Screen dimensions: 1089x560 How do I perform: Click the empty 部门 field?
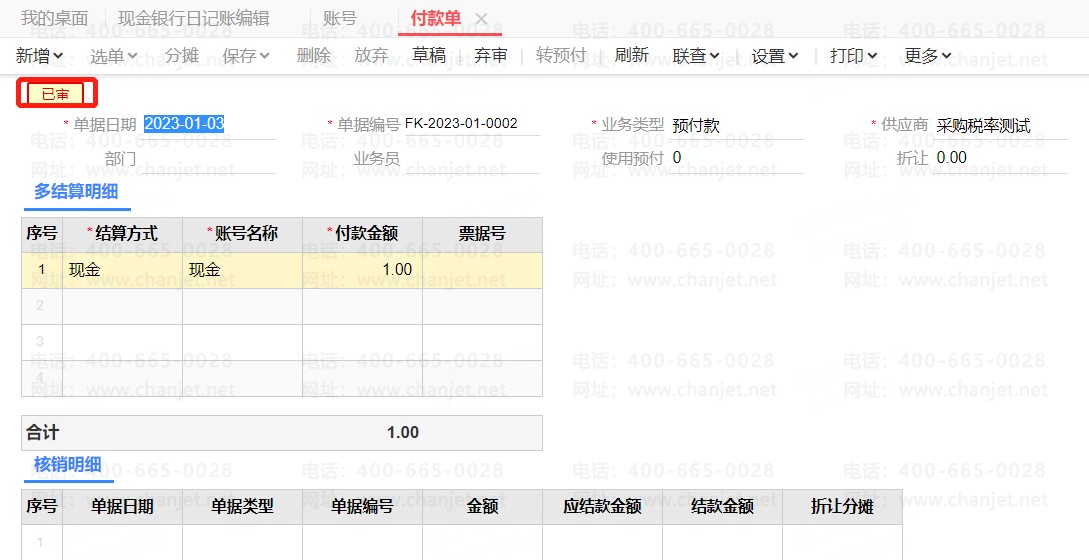tap(210, 158)
